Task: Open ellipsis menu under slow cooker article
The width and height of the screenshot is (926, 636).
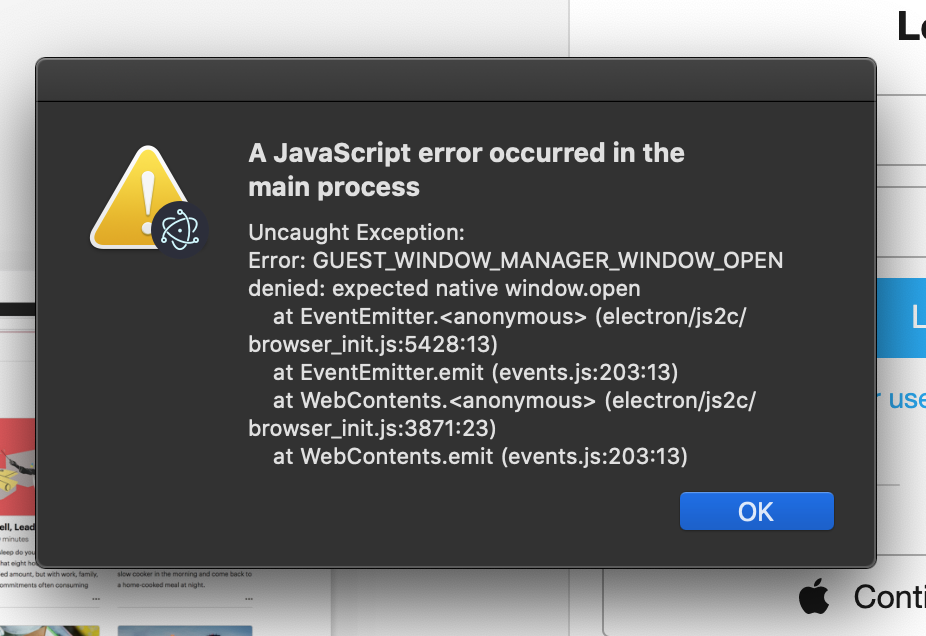Action: click(x=249, y=599)
